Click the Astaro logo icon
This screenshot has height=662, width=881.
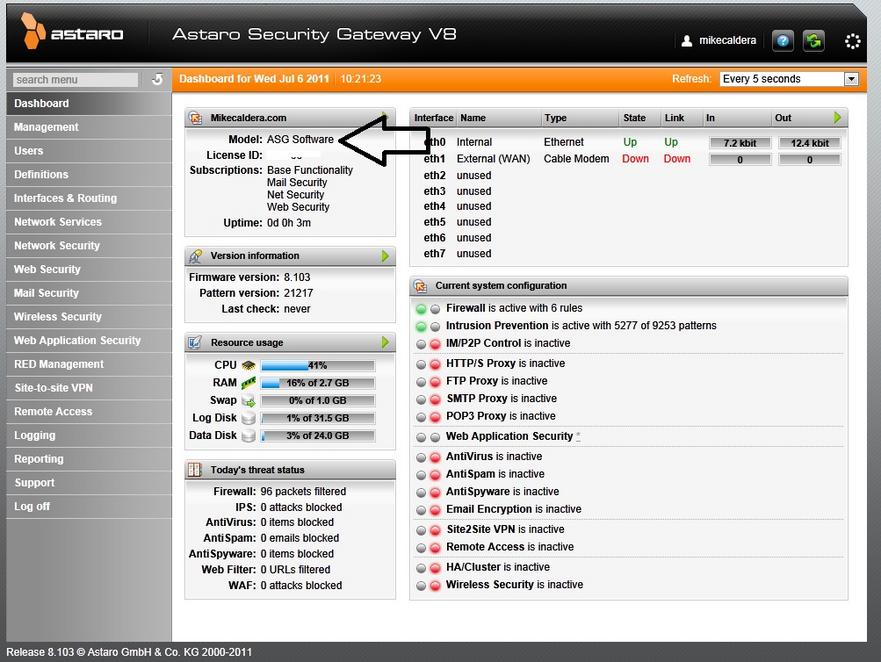coord(33,30)
